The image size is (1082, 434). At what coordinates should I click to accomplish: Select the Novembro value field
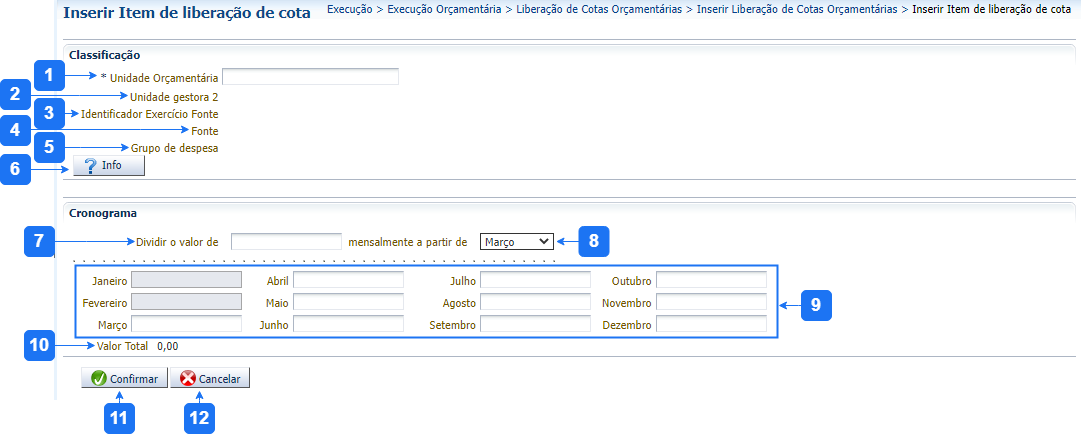[x=711, y=302]
